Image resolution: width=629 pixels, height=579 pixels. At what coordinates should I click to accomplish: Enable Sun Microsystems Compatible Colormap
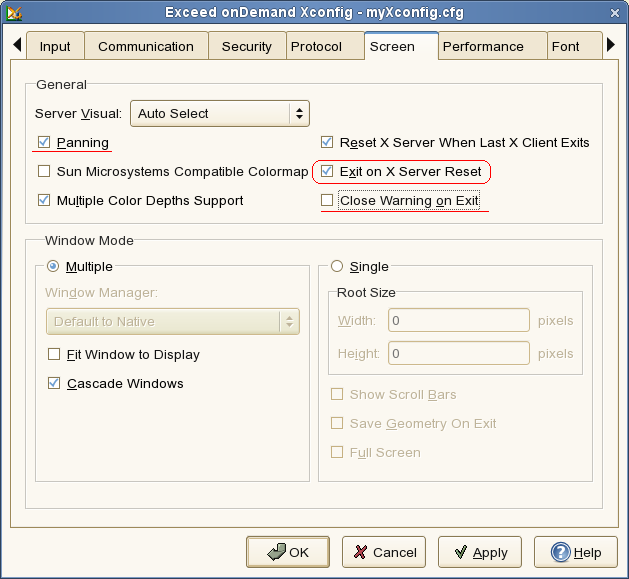point(44,172)
